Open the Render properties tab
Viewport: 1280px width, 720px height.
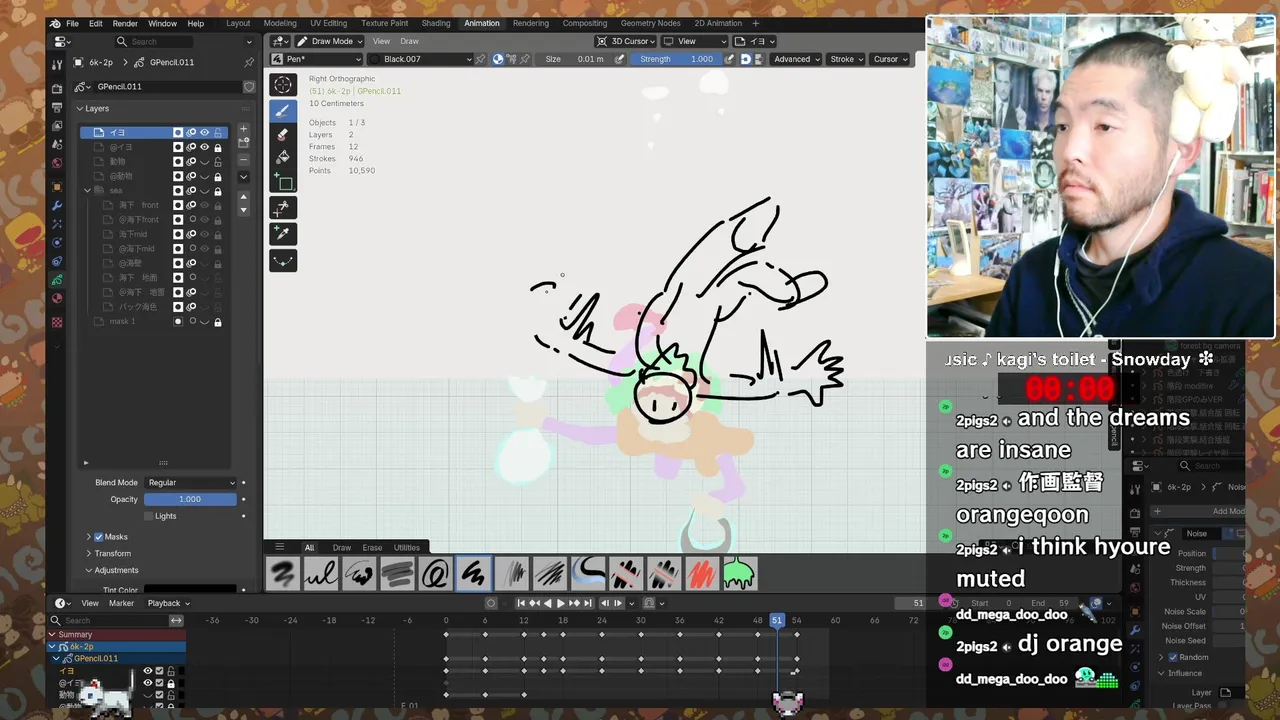point(57,89)
